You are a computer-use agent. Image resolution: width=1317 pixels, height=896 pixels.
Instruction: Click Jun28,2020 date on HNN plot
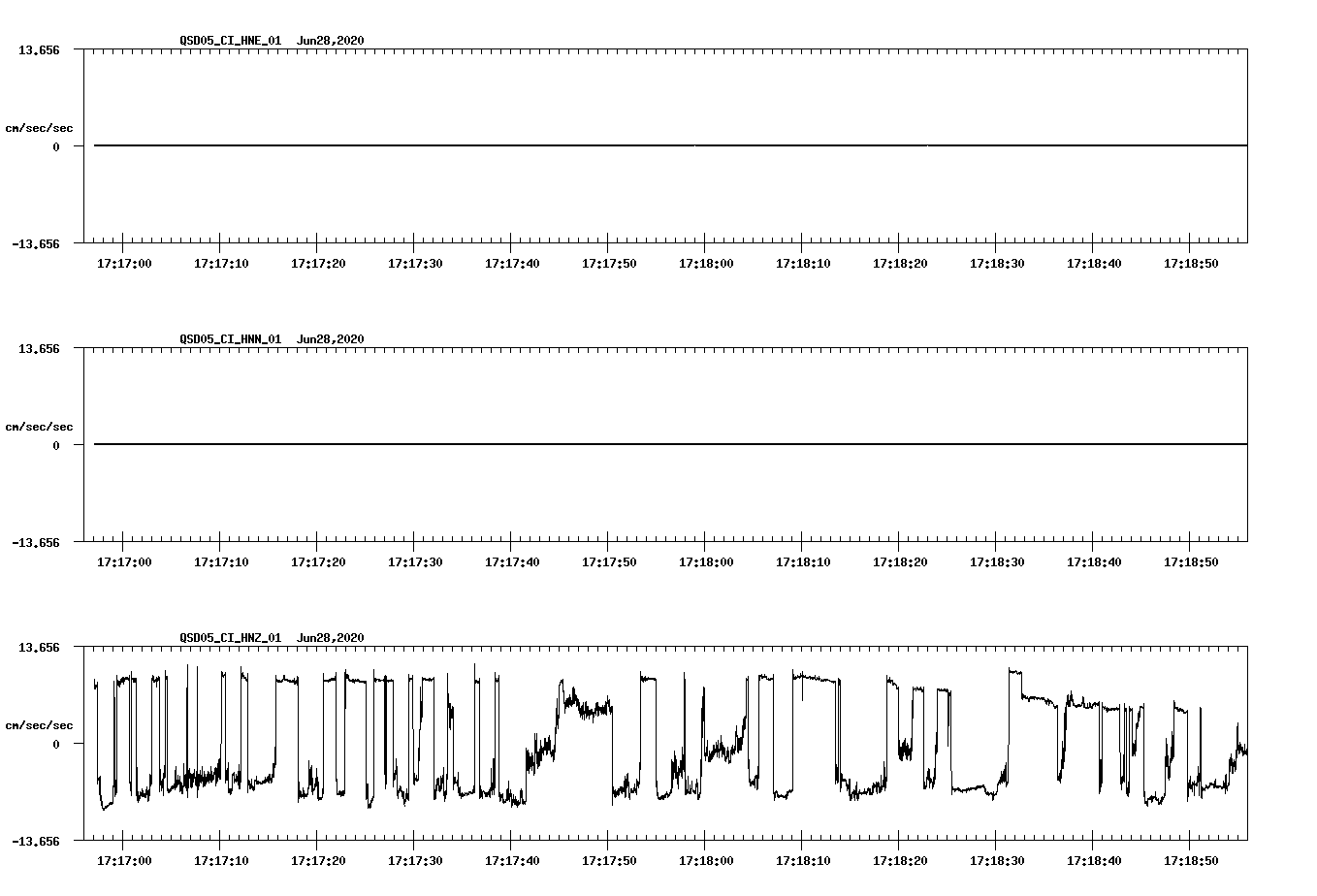(x=331, y=339)
